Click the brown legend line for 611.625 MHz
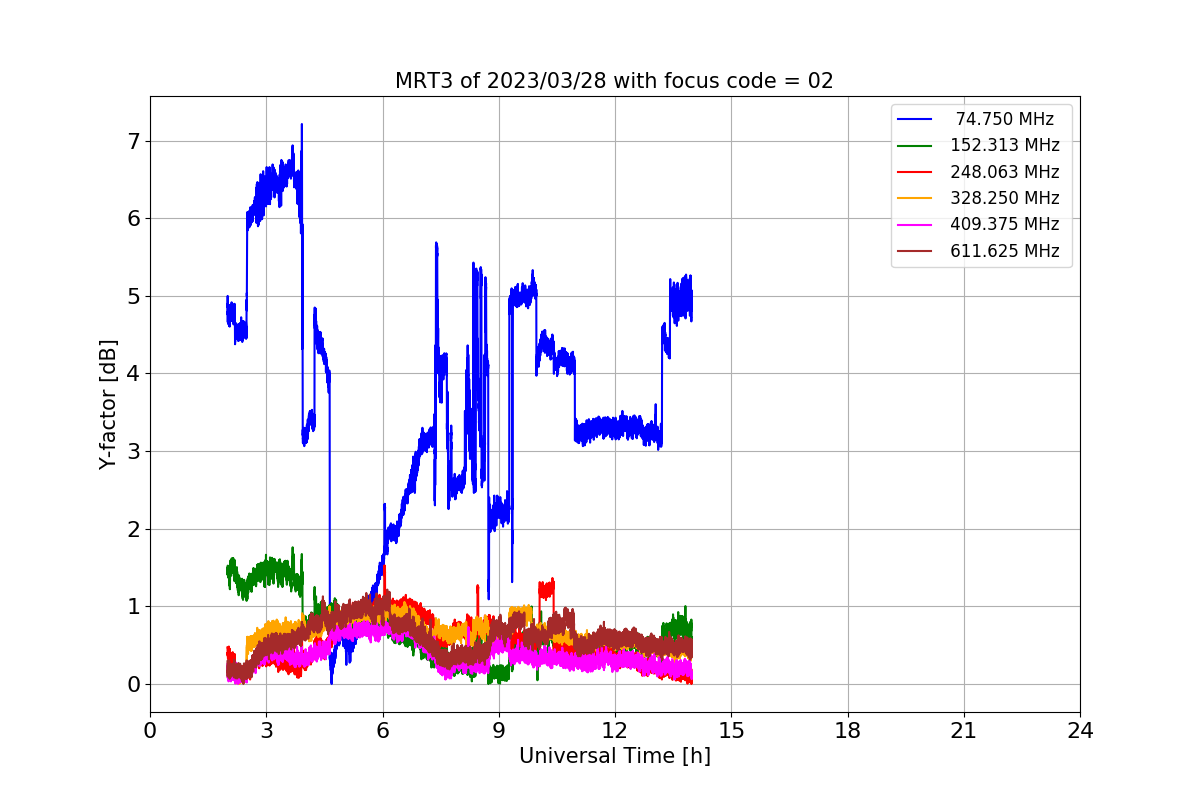The height and width of the screenshot is (800, 1200). (915, 251)
